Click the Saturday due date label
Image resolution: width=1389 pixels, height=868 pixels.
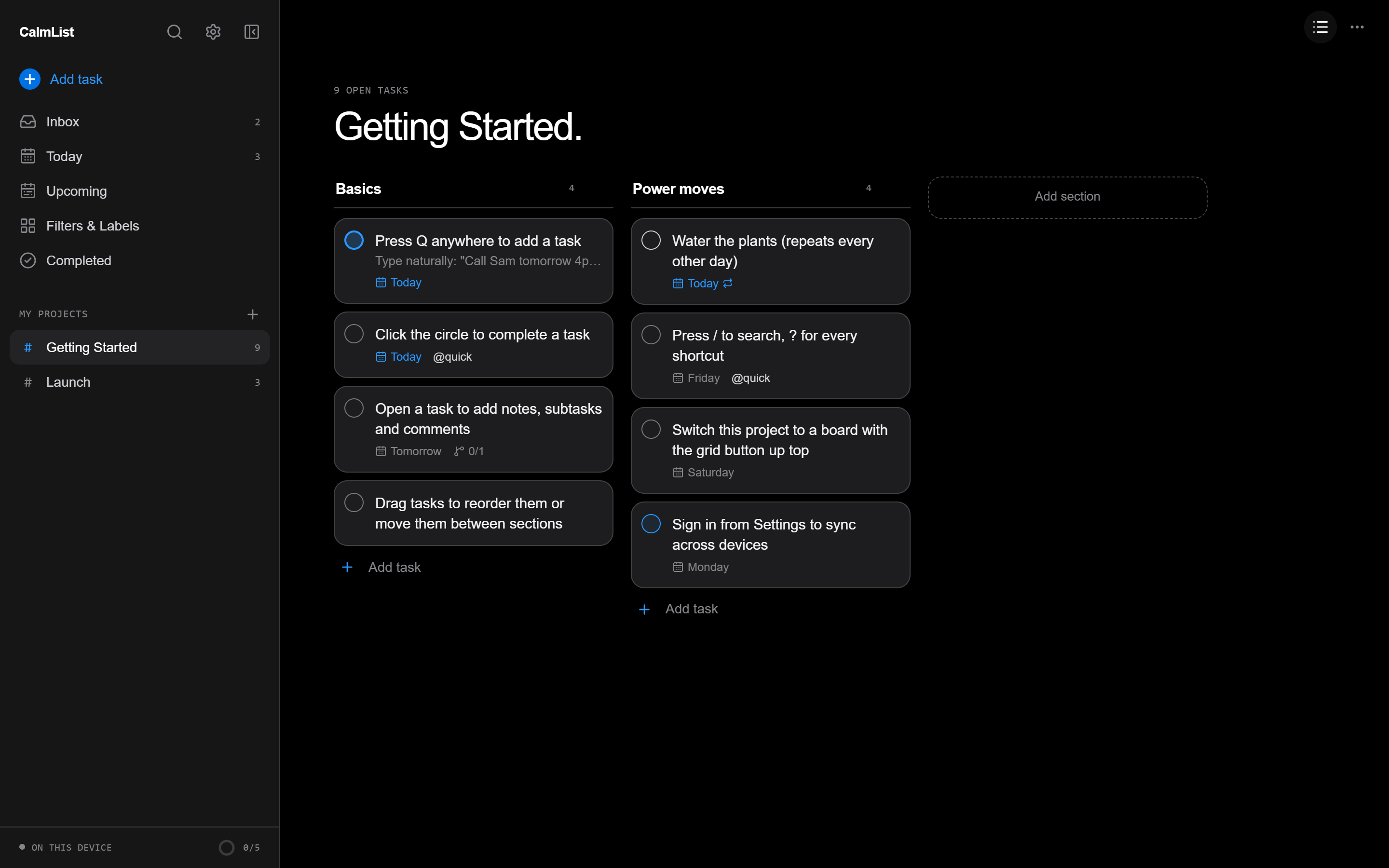pos(710,473)
